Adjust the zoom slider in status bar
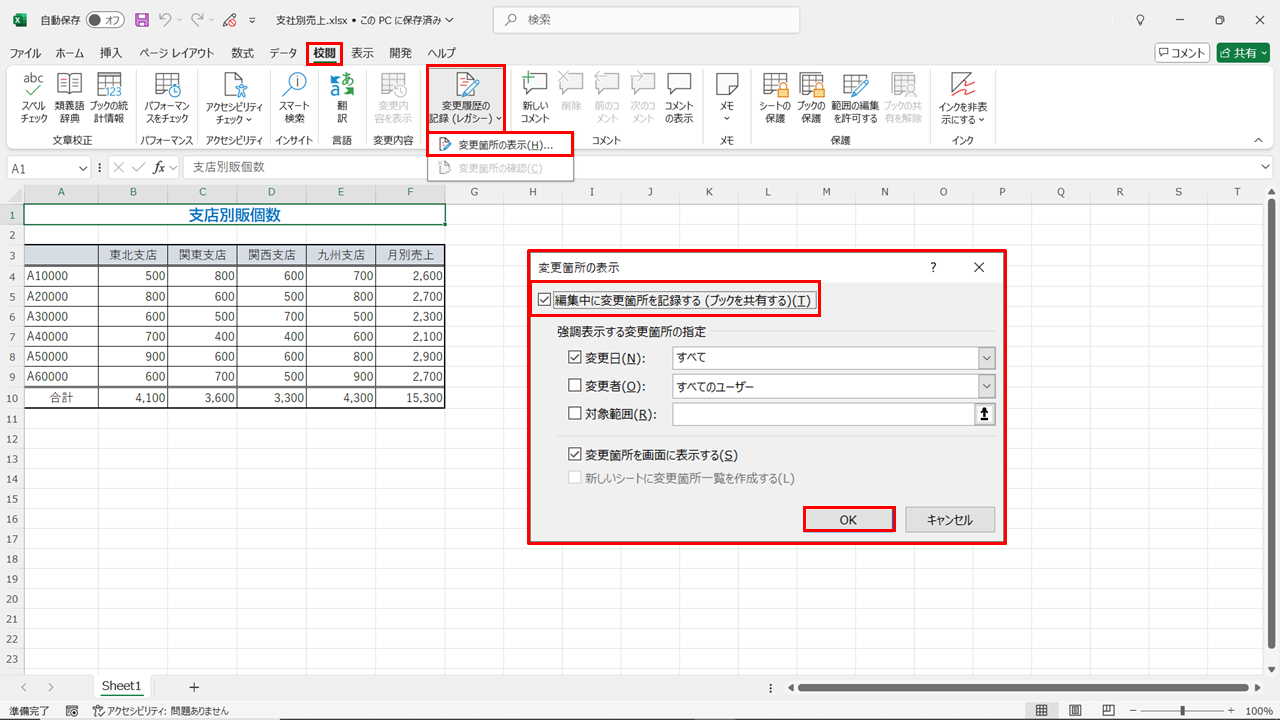This screenshot has width=1280, height=720. tap(1183, 711)
